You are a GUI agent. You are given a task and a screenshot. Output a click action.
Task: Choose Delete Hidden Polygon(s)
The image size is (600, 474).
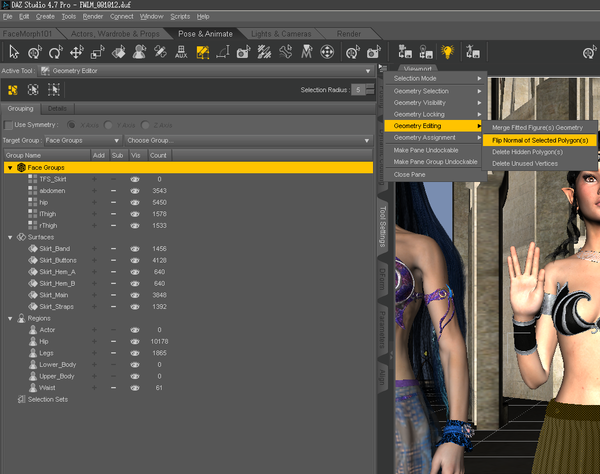540,152
